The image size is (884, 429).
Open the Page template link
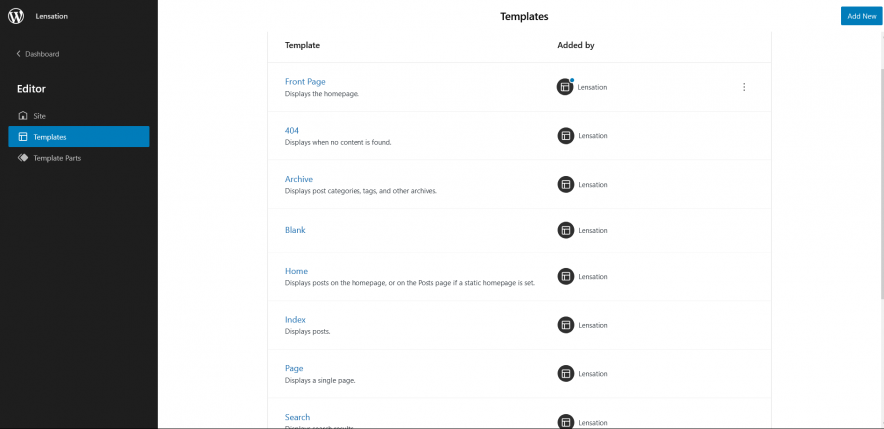[294, 368]
